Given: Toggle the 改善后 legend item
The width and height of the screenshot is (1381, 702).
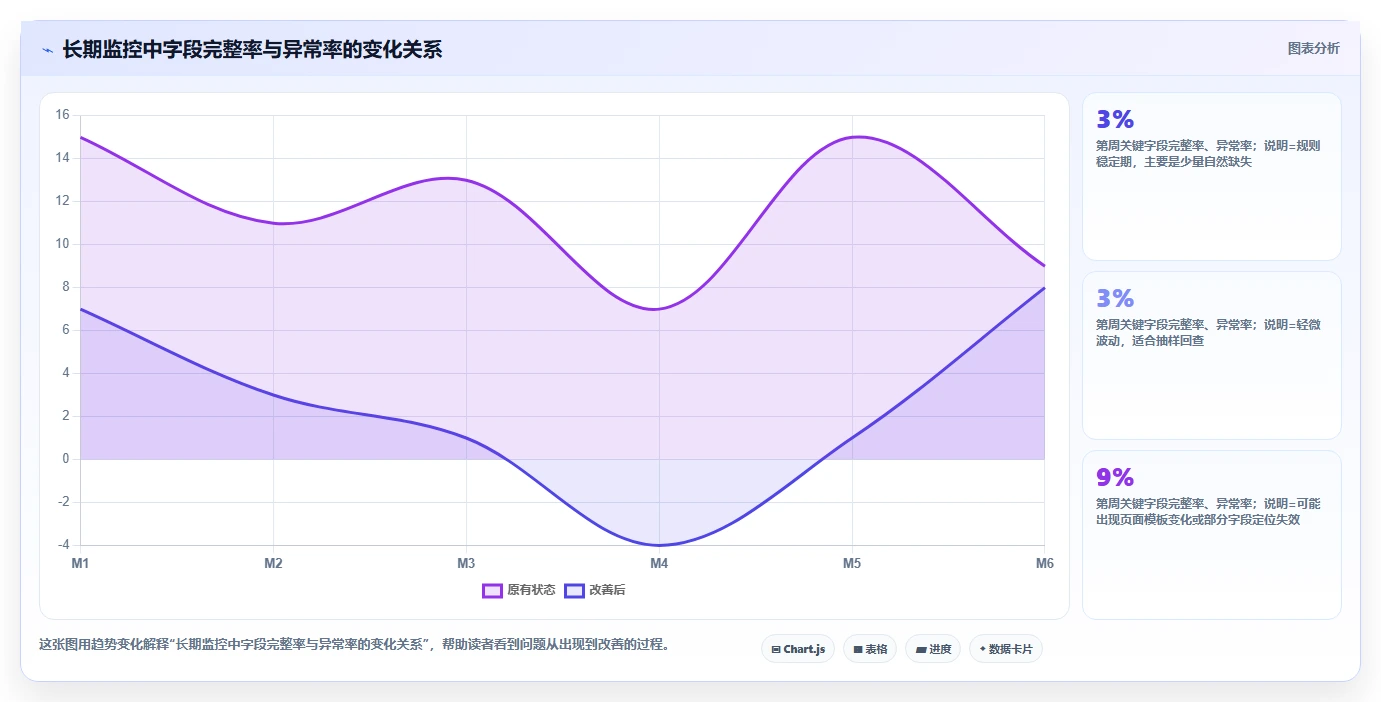Looking at the screenshot, I should click(595, 590).
